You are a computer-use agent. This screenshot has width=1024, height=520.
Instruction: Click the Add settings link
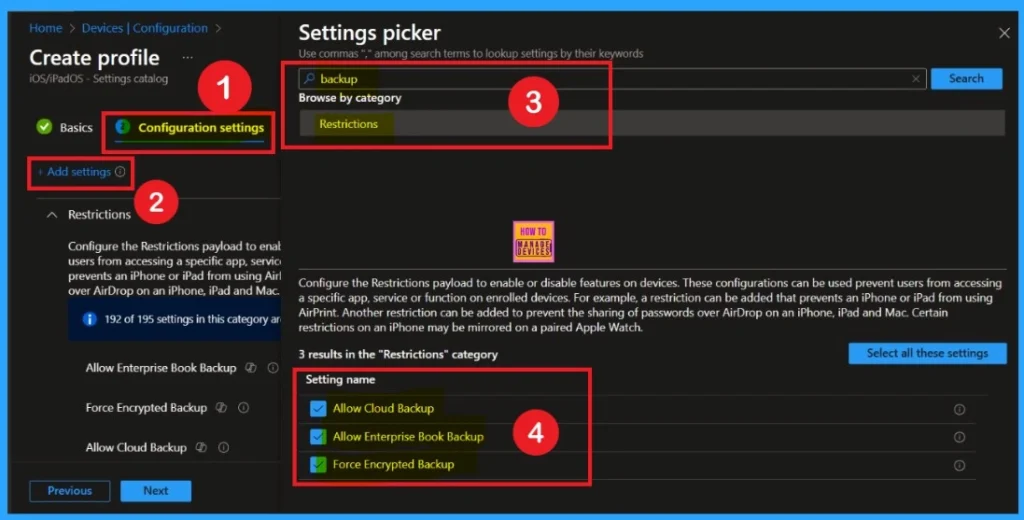point(74,172)
